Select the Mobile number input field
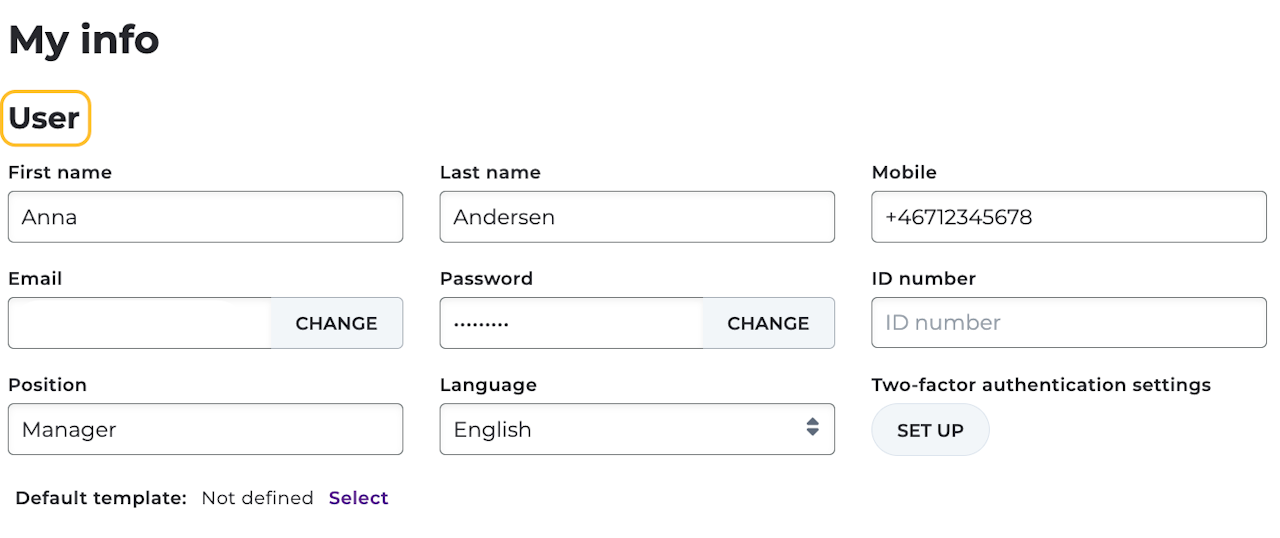Viewport: 1280px width, 538px height. pos(1068,217)
